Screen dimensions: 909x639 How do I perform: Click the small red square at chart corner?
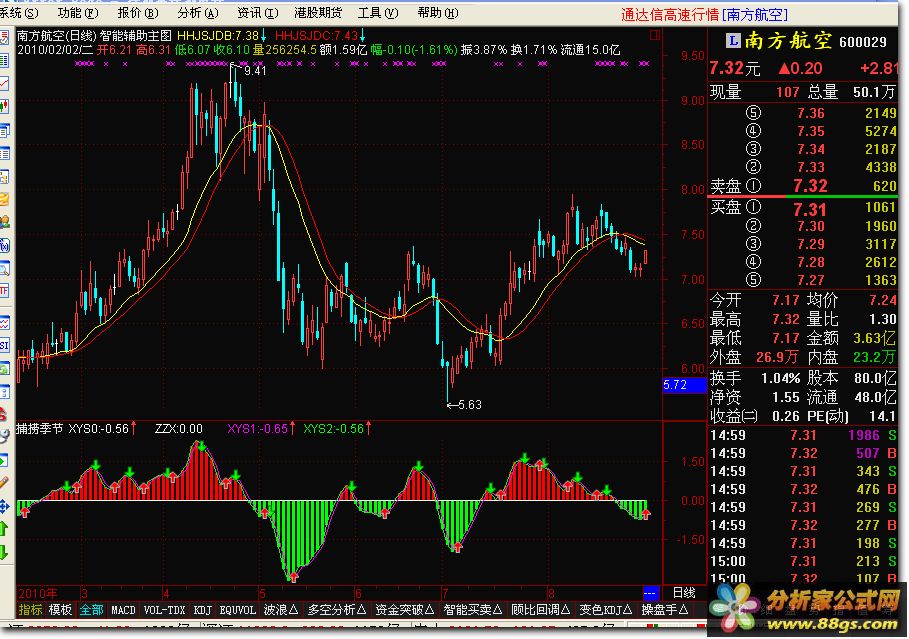coord(655,35)
